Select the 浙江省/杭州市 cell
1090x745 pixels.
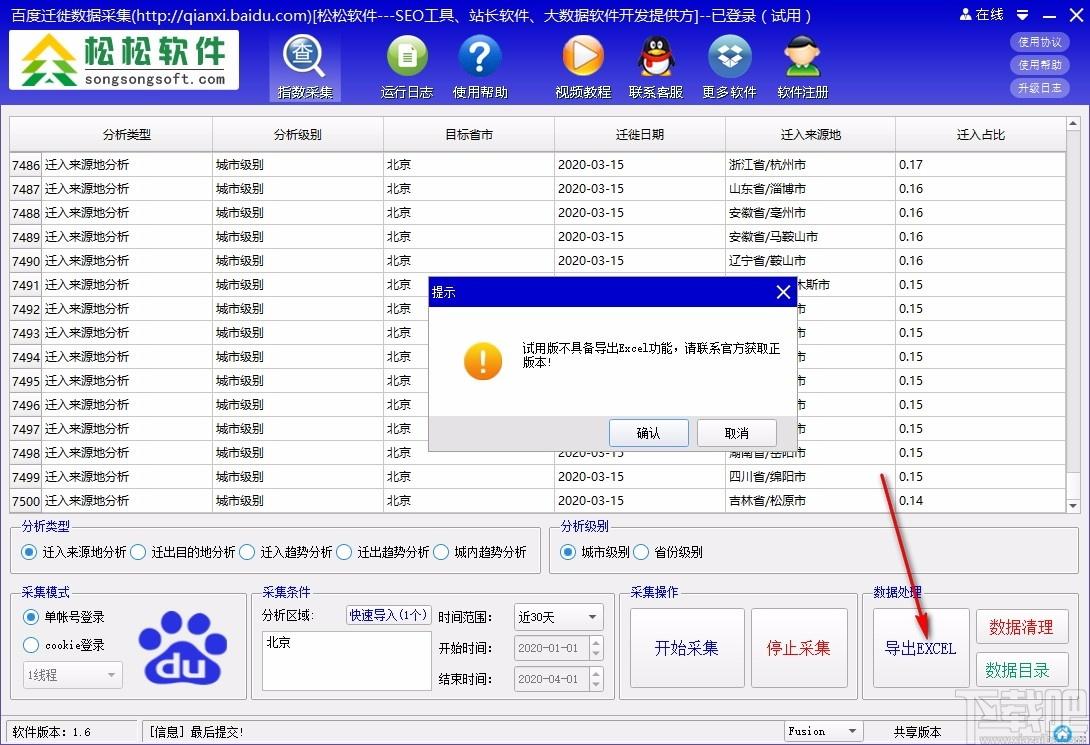point(811,165)
